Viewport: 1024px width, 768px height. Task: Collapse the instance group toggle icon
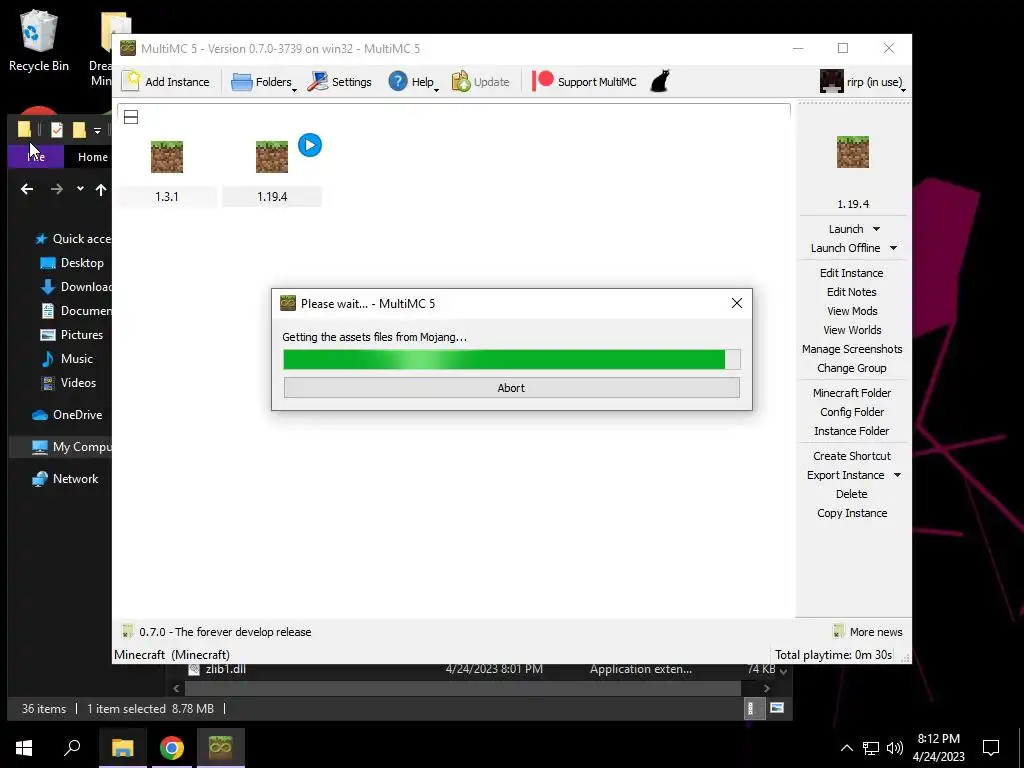tap(131, 118)
